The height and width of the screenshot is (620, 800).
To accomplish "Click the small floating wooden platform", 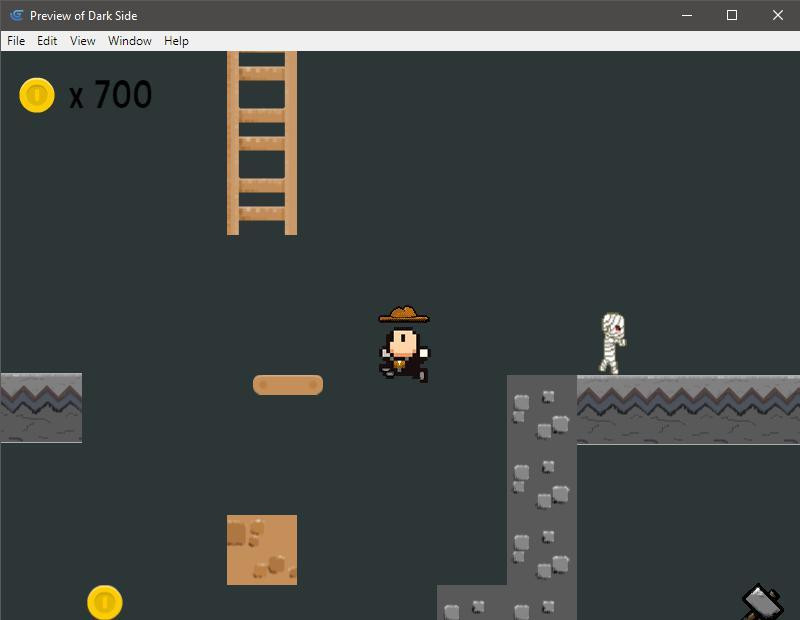I will point(288,385).
